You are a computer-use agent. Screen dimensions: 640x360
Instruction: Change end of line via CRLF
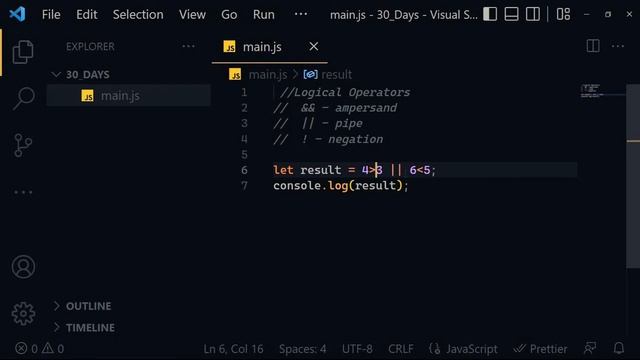coord(401,349)
